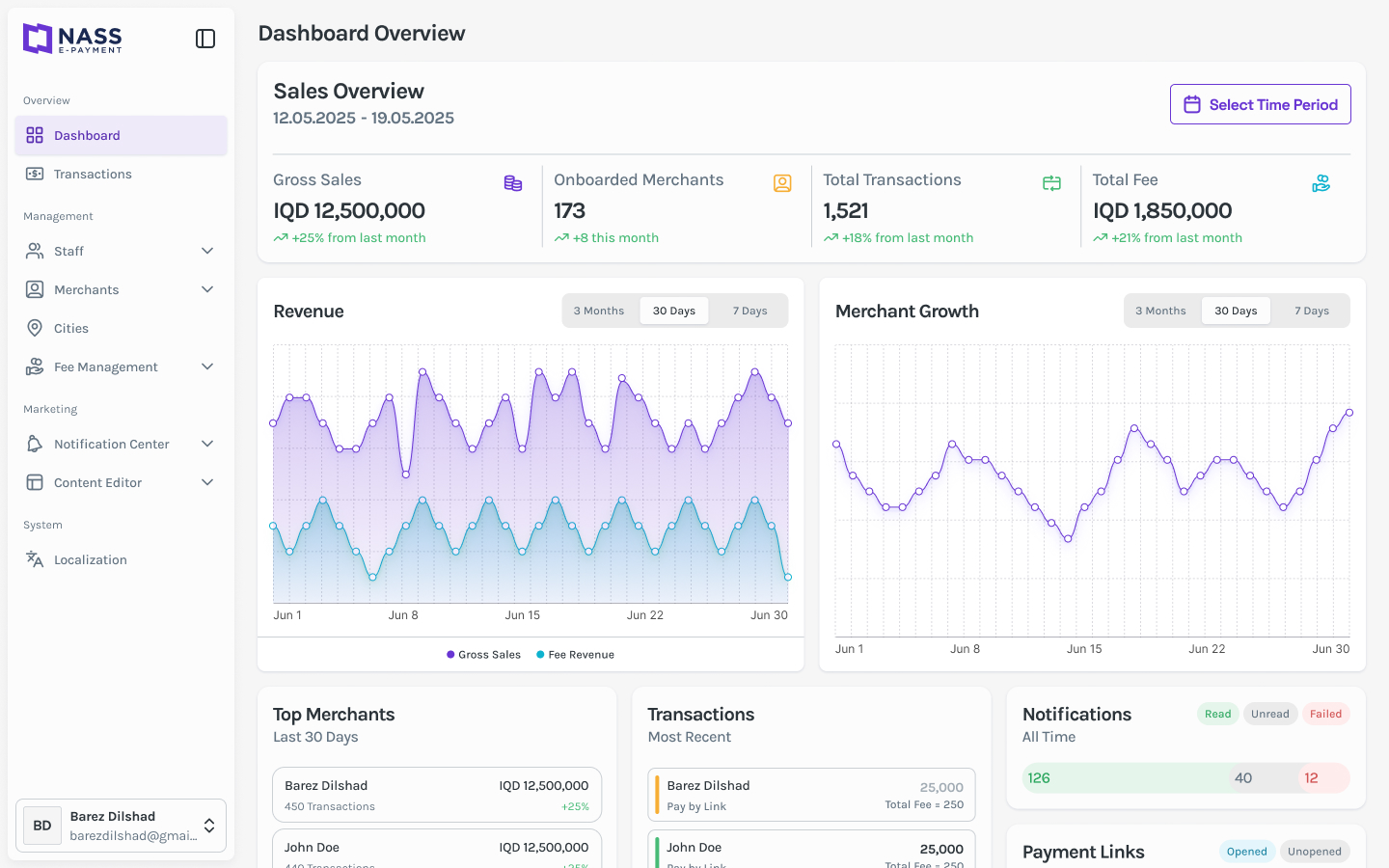Click the Gross Sales trend arrow icon
The height and width of the screenshot is (868, 1389).
click(281, 238)
